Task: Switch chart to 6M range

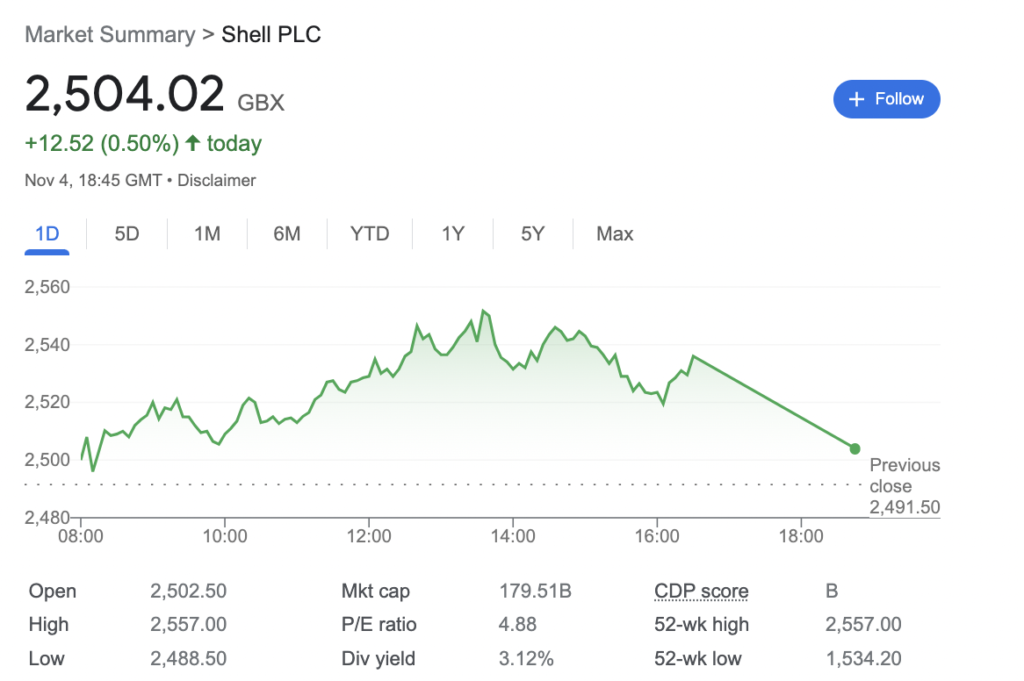Action: [x=287, y=234]
